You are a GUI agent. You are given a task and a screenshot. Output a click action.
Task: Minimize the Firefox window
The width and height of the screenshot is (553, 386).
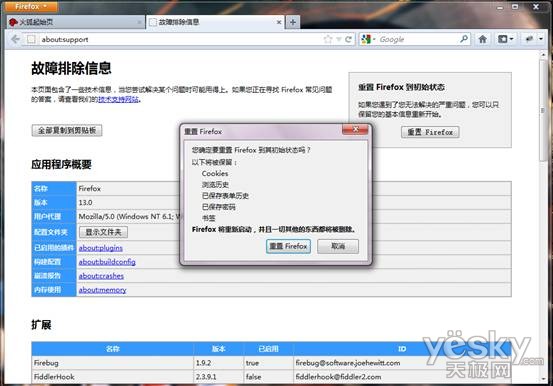click(x=500, y=7)
